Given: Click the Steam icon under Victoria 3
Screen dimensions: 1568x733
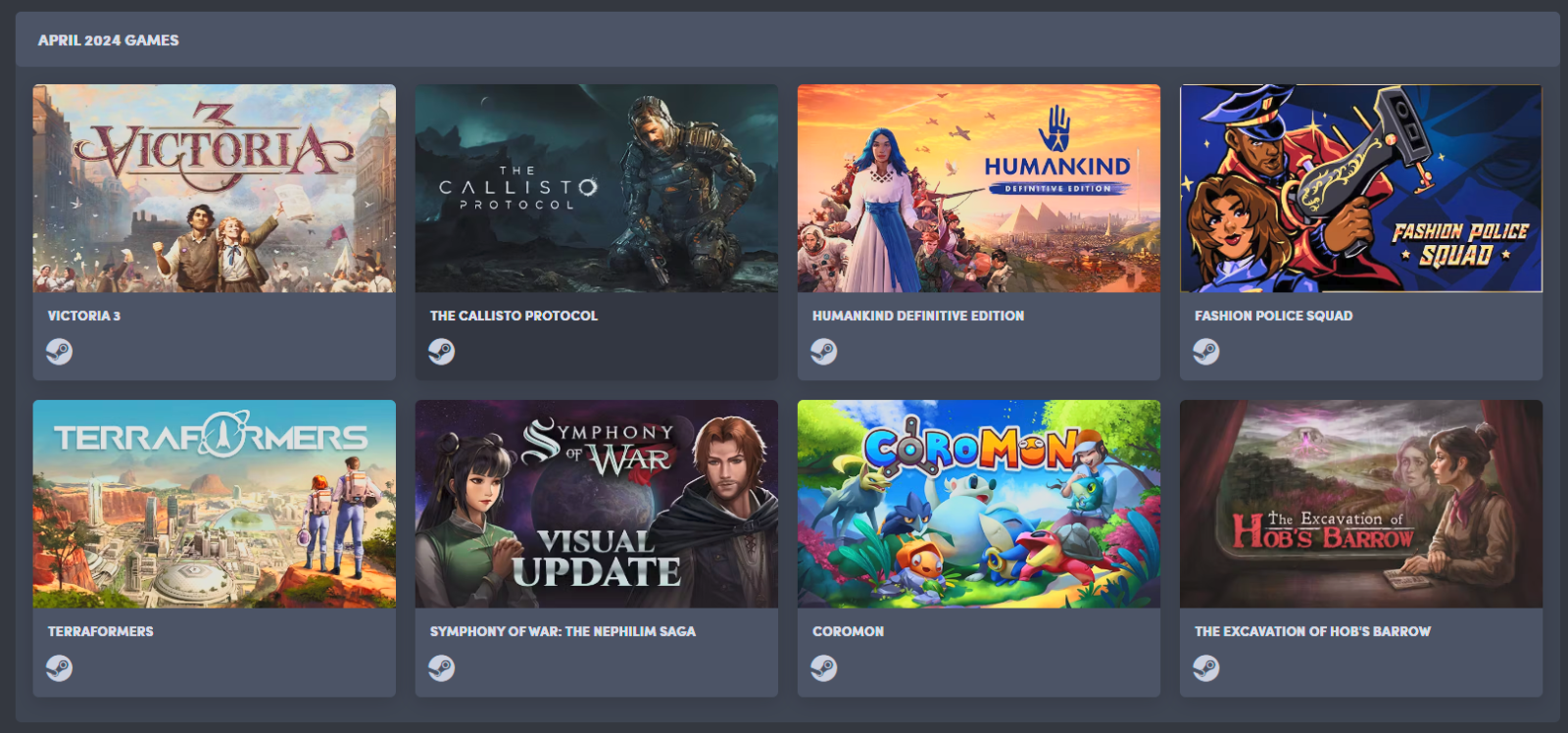Looking at the screenshot, I should tap(59, 352).
